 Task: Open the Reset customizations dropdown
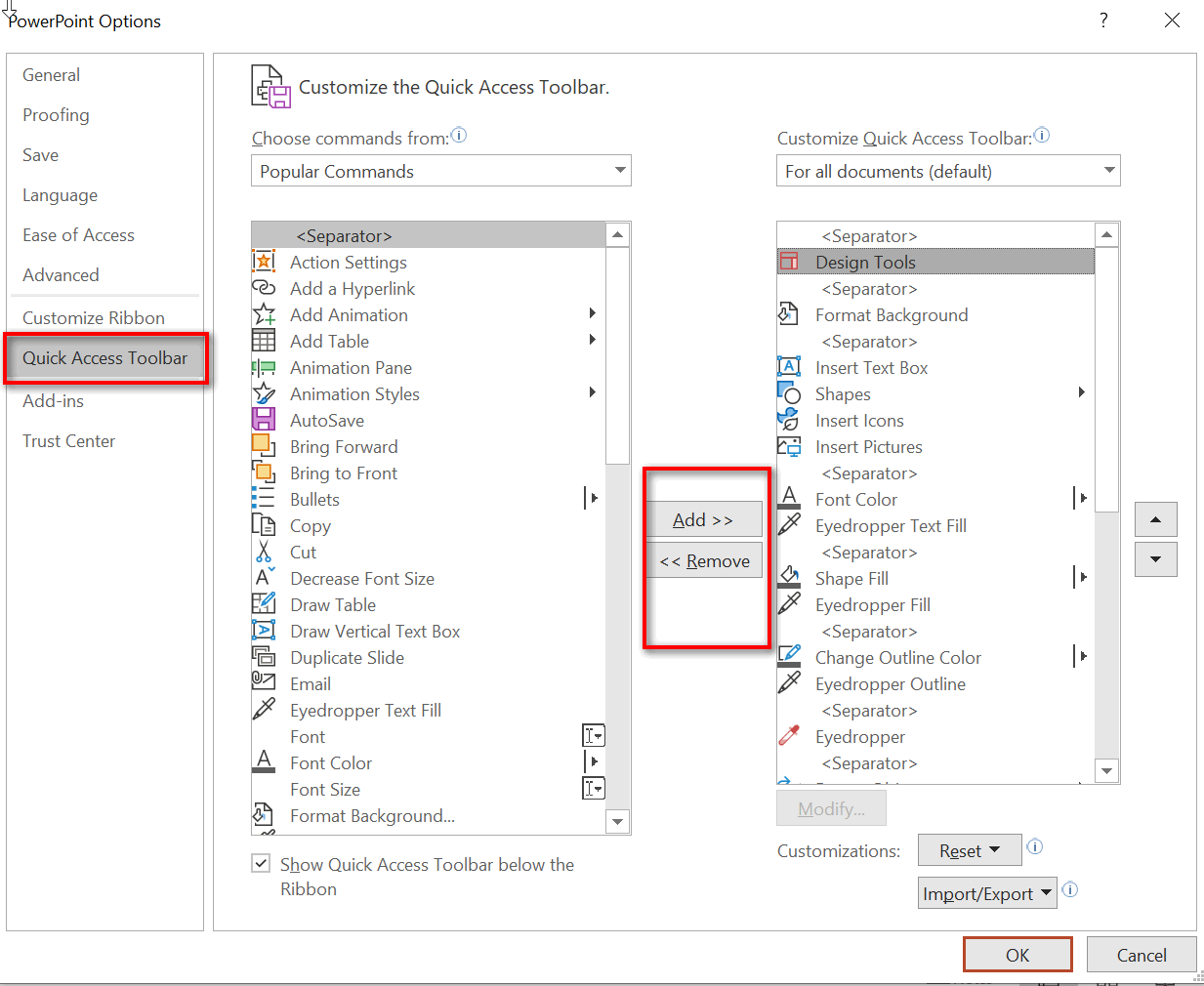tap(970, 850)
